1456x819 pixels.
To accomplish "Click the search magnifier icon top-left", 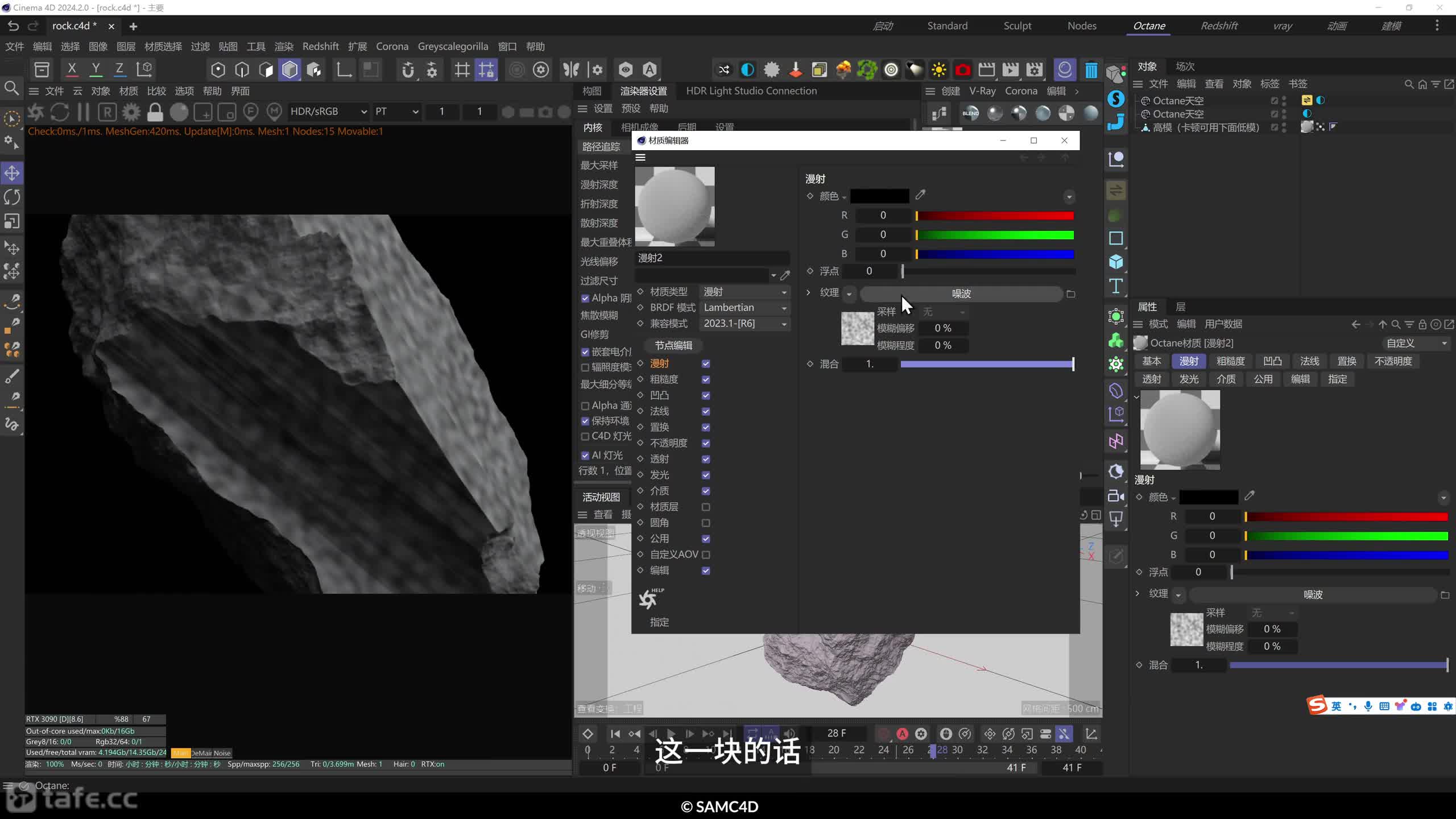I will [x=11, y=88].
